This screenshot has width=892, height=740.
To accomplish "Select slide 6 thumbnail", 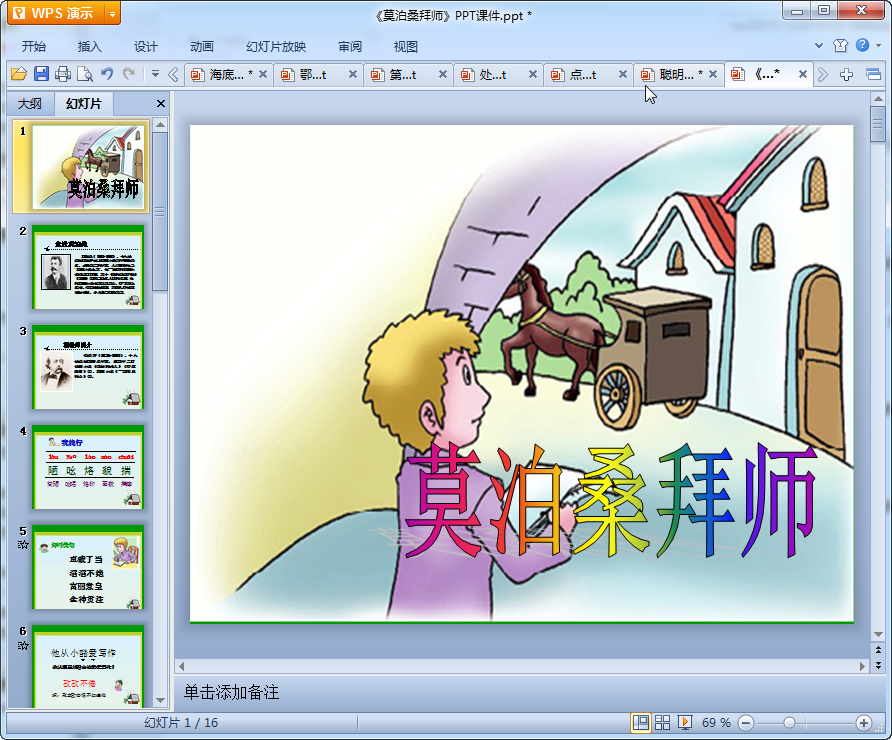I will click(x=88, y=666).
